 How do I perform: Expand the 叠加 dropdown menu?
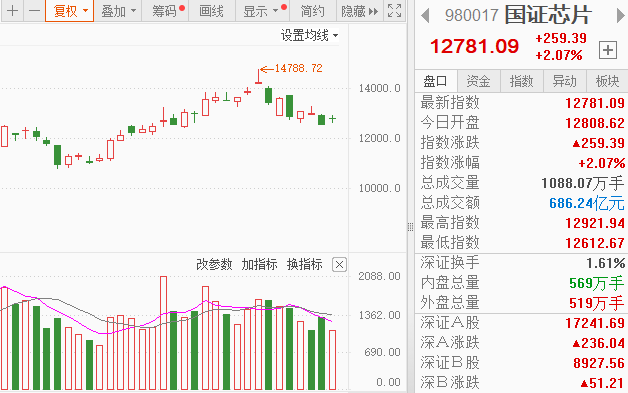click(118, 11)
